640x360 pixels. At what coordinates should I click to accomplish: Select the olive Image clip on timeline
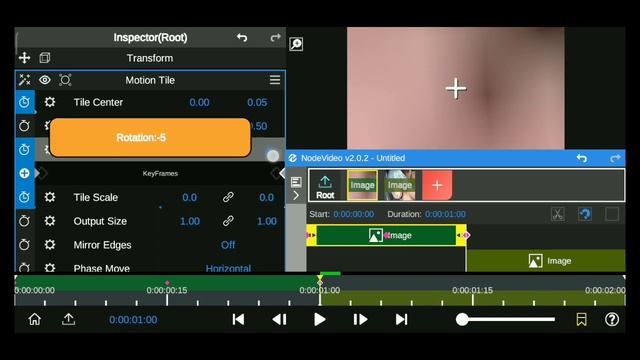click(546, 261)
